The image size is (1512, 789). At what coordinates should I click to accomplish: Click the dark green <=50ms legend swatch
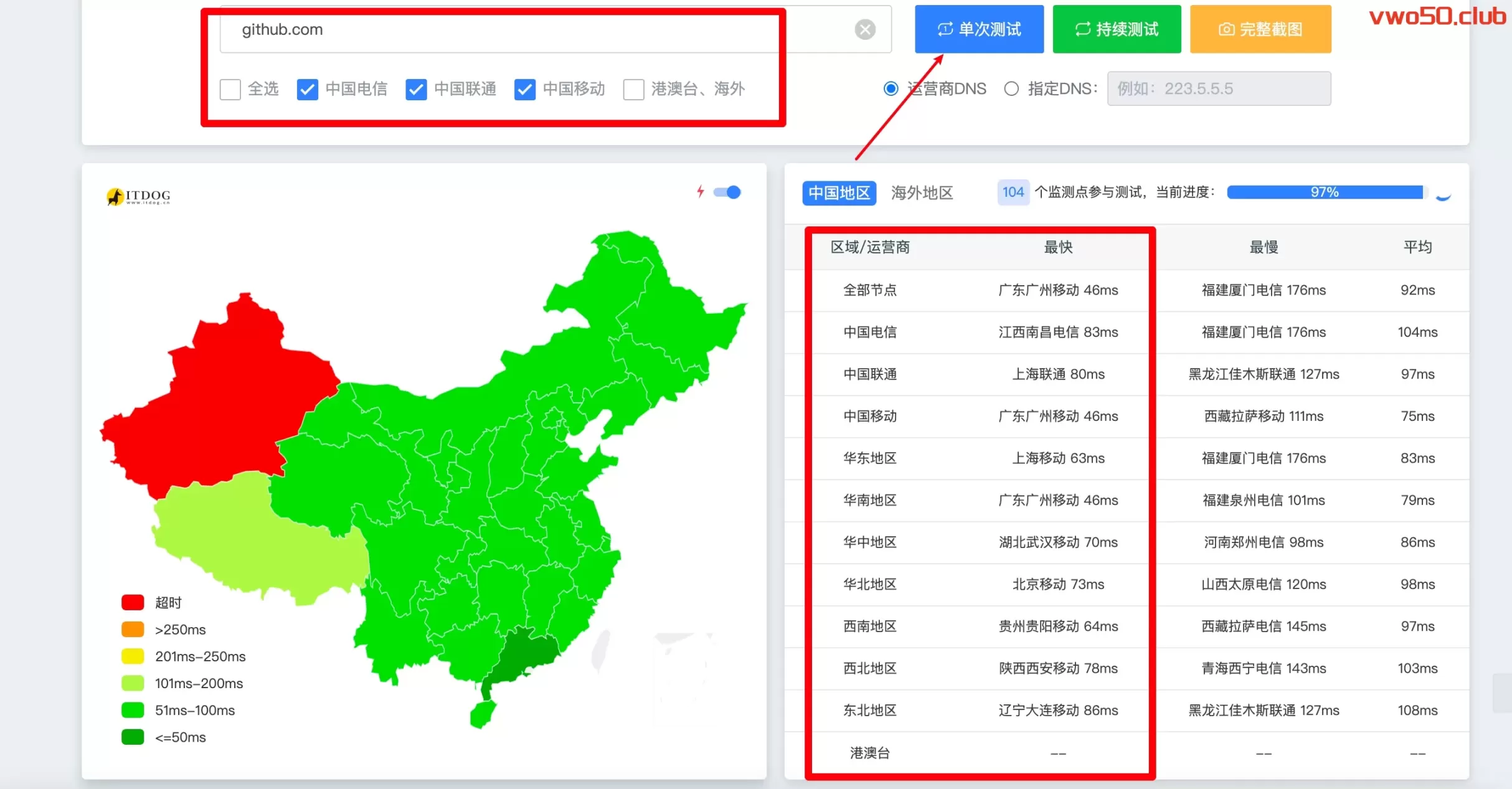coord(133,737)
